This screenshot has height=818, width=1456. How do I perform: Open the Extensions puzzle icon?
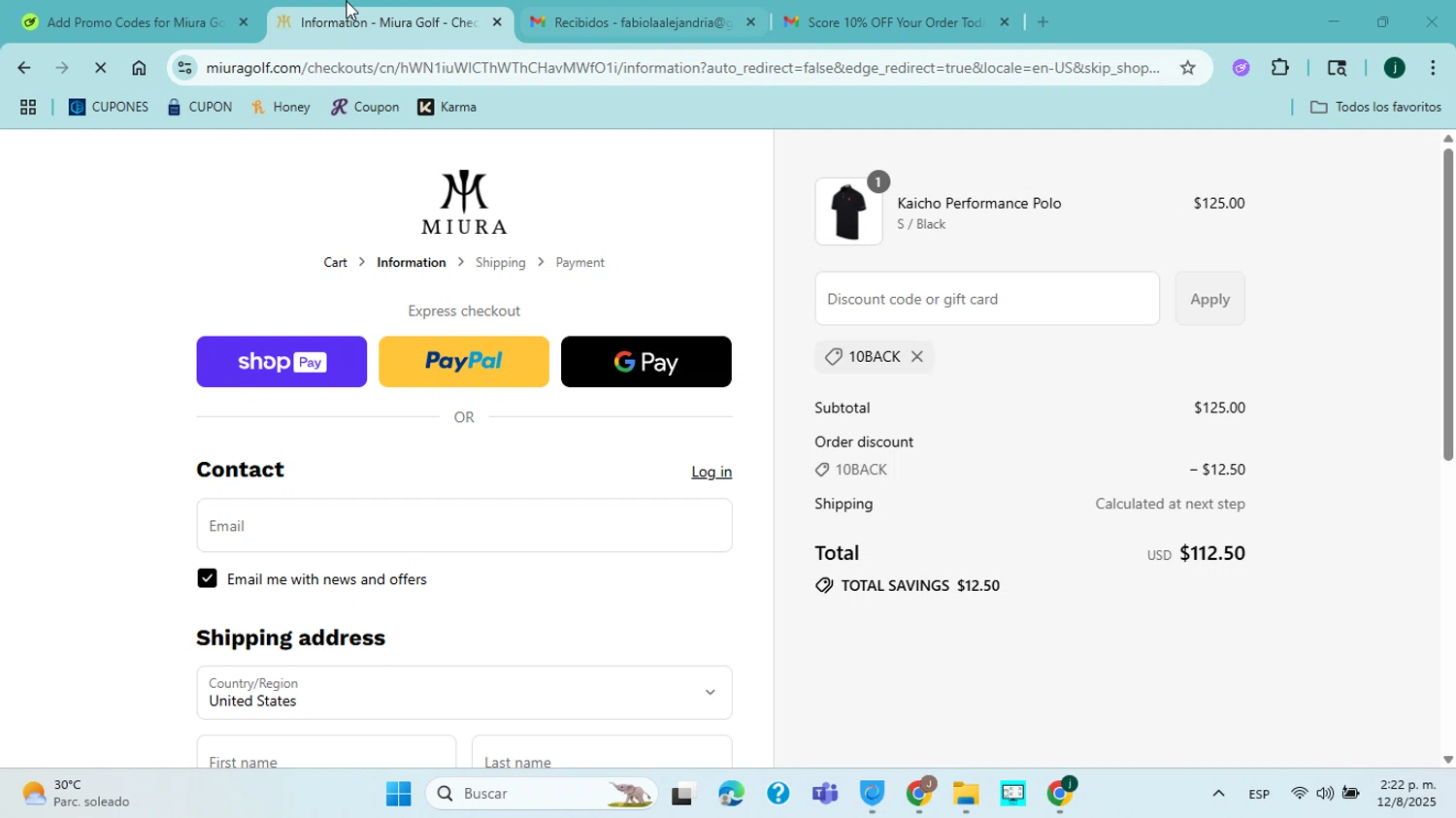tap(1280, 68)
